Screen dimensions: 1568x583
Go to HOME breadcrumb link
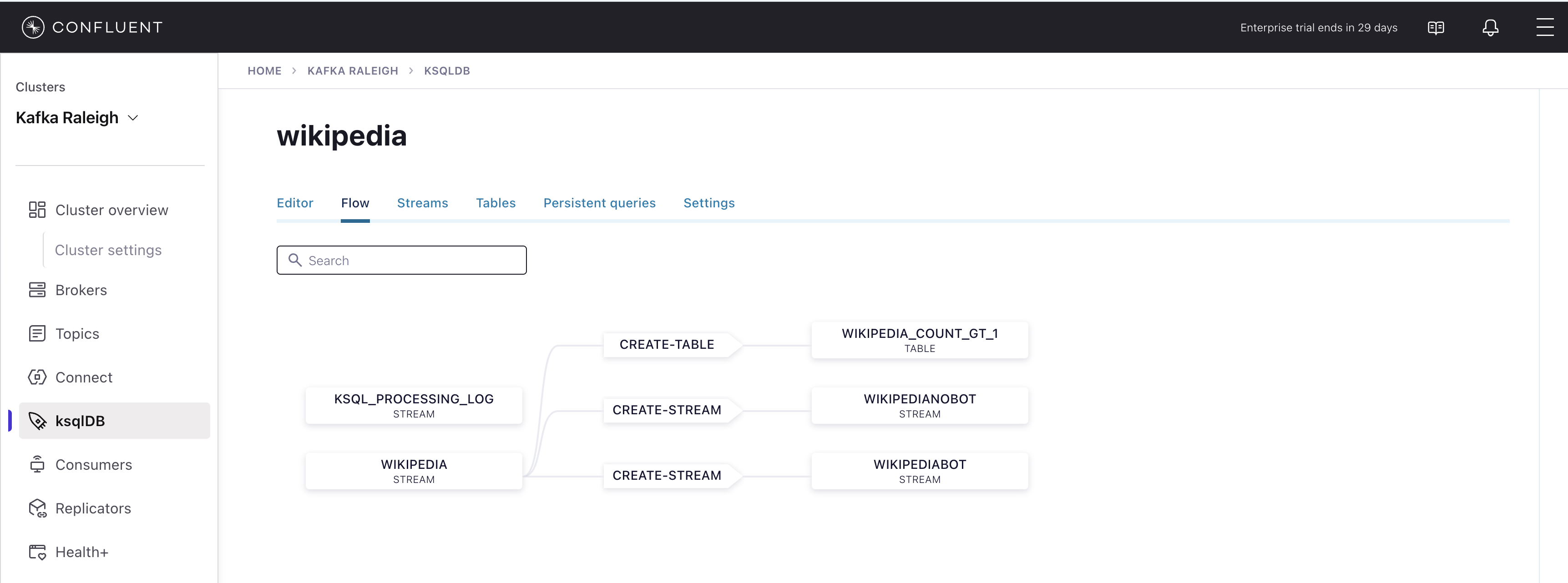[264, 70]
